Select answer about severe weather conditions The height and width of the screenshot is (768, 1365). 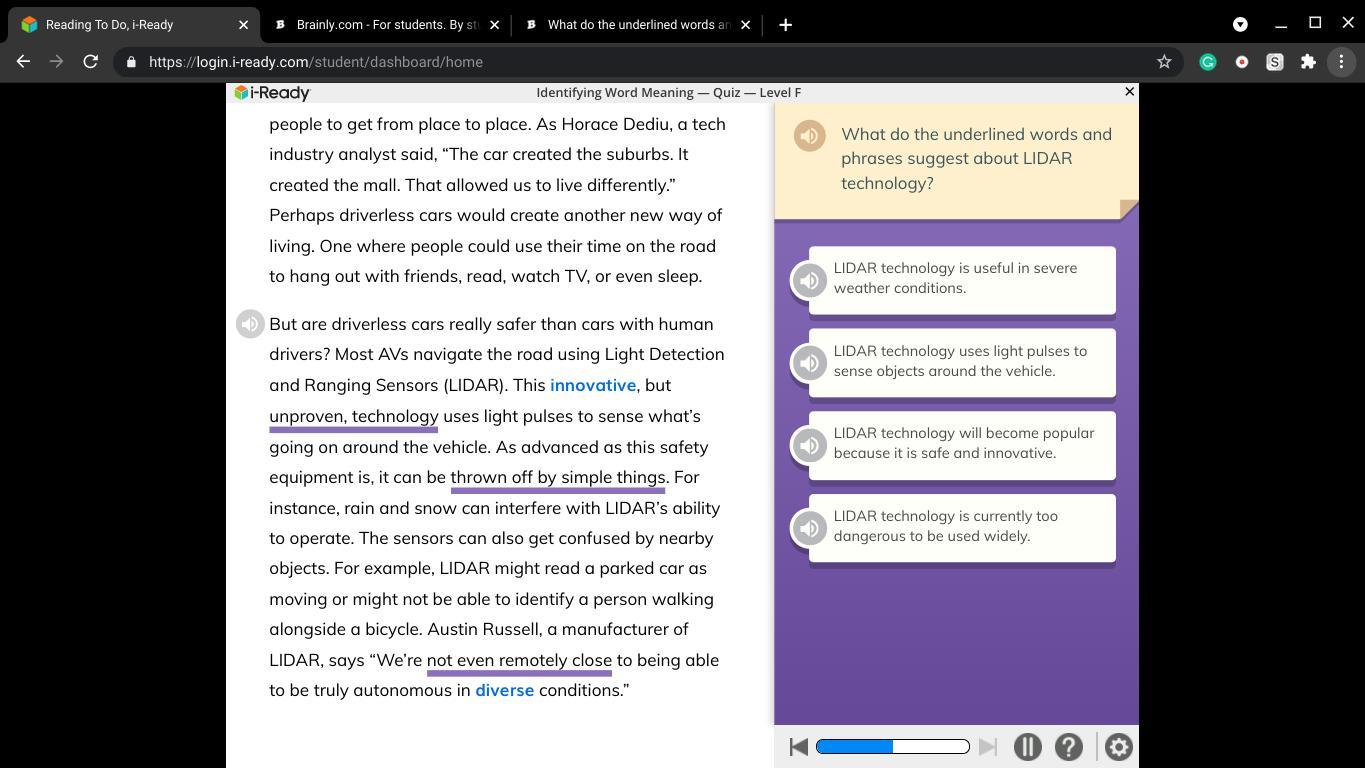point(962,279)
